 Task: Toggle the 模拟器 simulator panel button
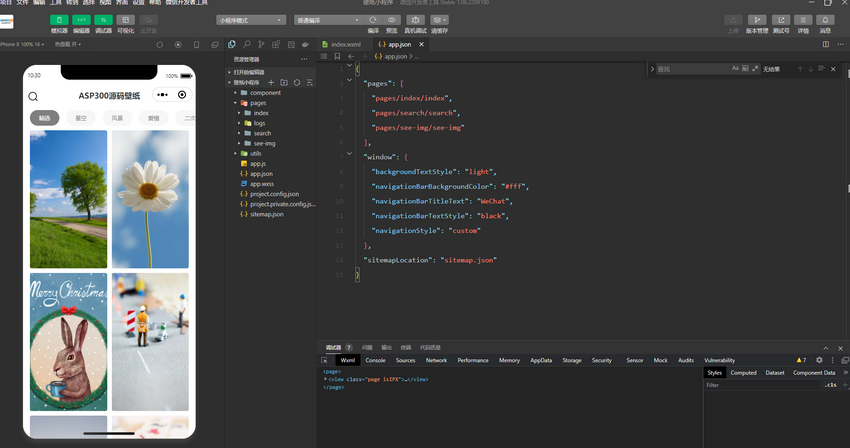59,20
